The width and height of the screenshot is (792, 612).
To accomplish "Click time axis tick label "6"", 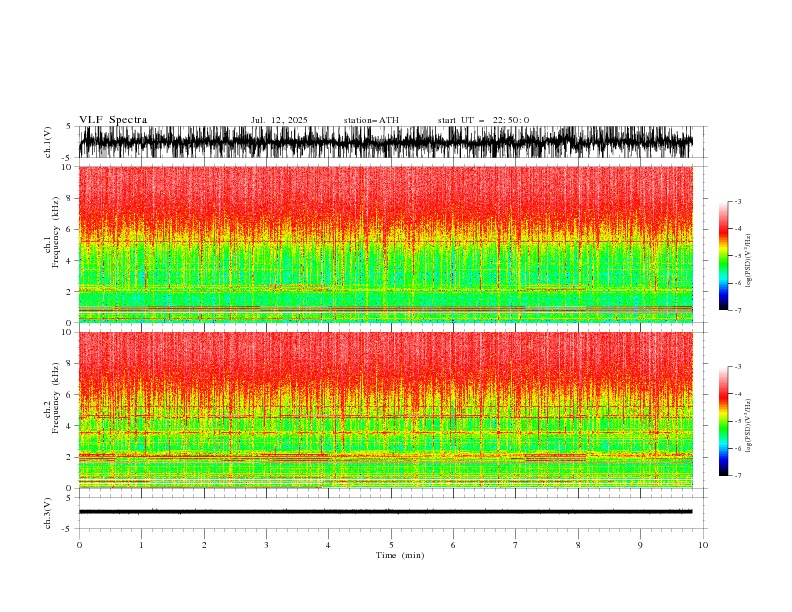I will click(453, 545).
